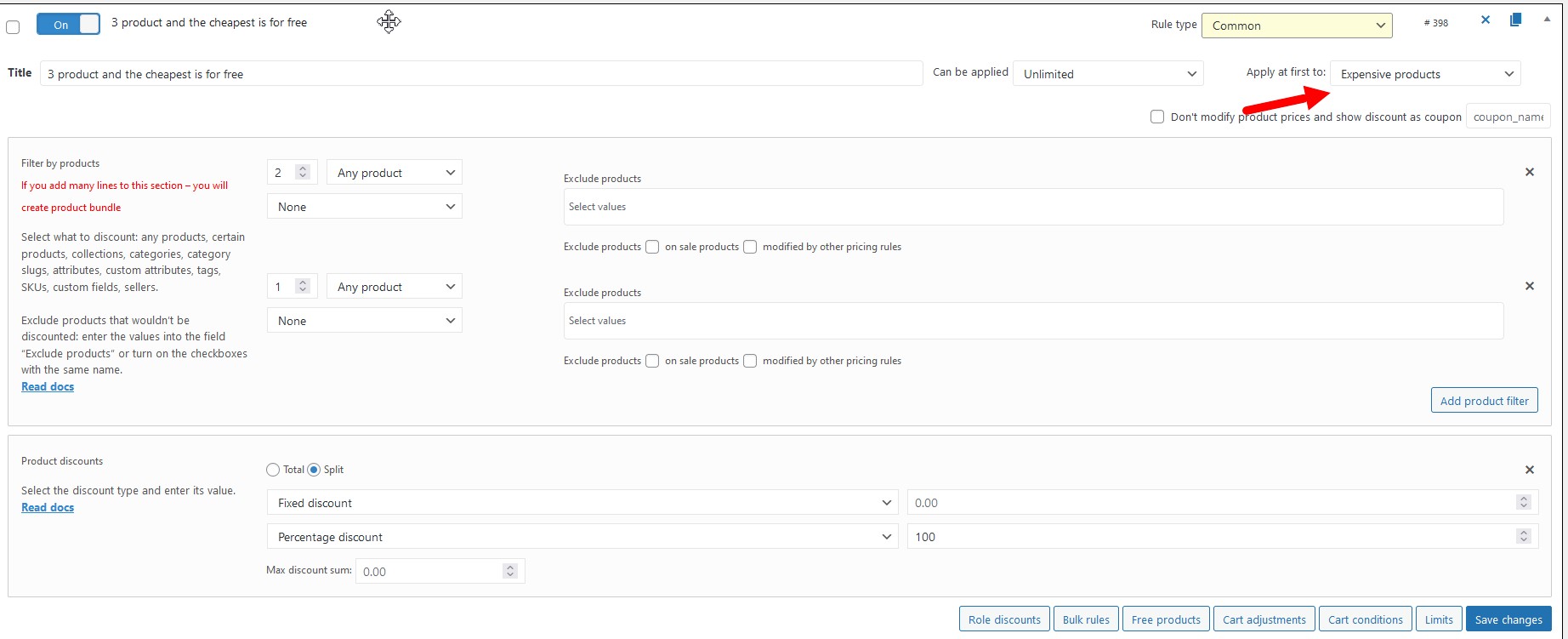Viewport: 1568px width, 639px height.
Task: Select the Total radio option
Action: click(x=273, y=470)
